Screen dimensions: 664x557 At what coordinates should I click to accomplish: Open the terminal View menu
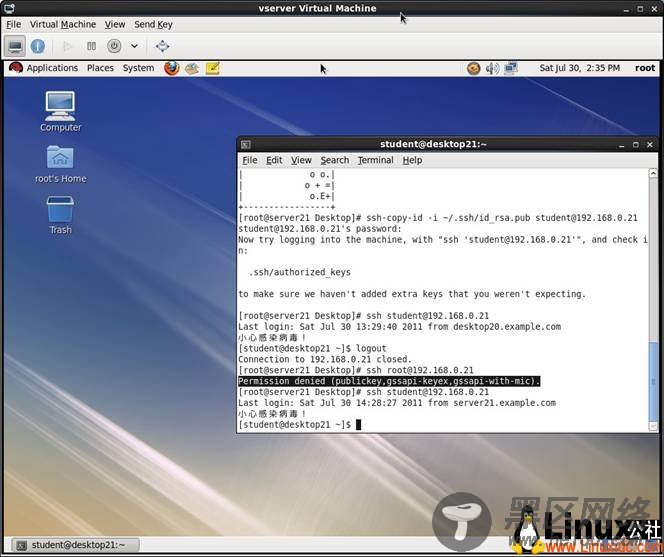click(301, 161)
